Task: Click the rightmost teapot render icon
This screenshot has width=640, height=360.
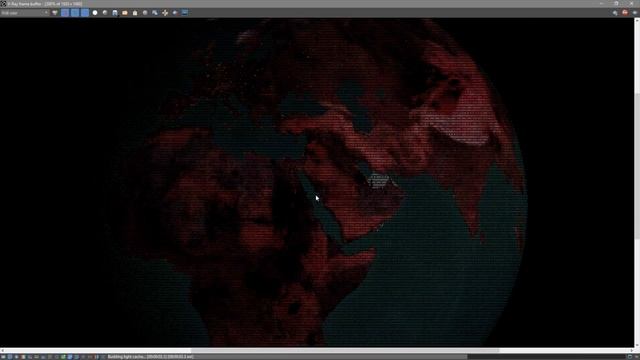Action: tap(635, 13)
